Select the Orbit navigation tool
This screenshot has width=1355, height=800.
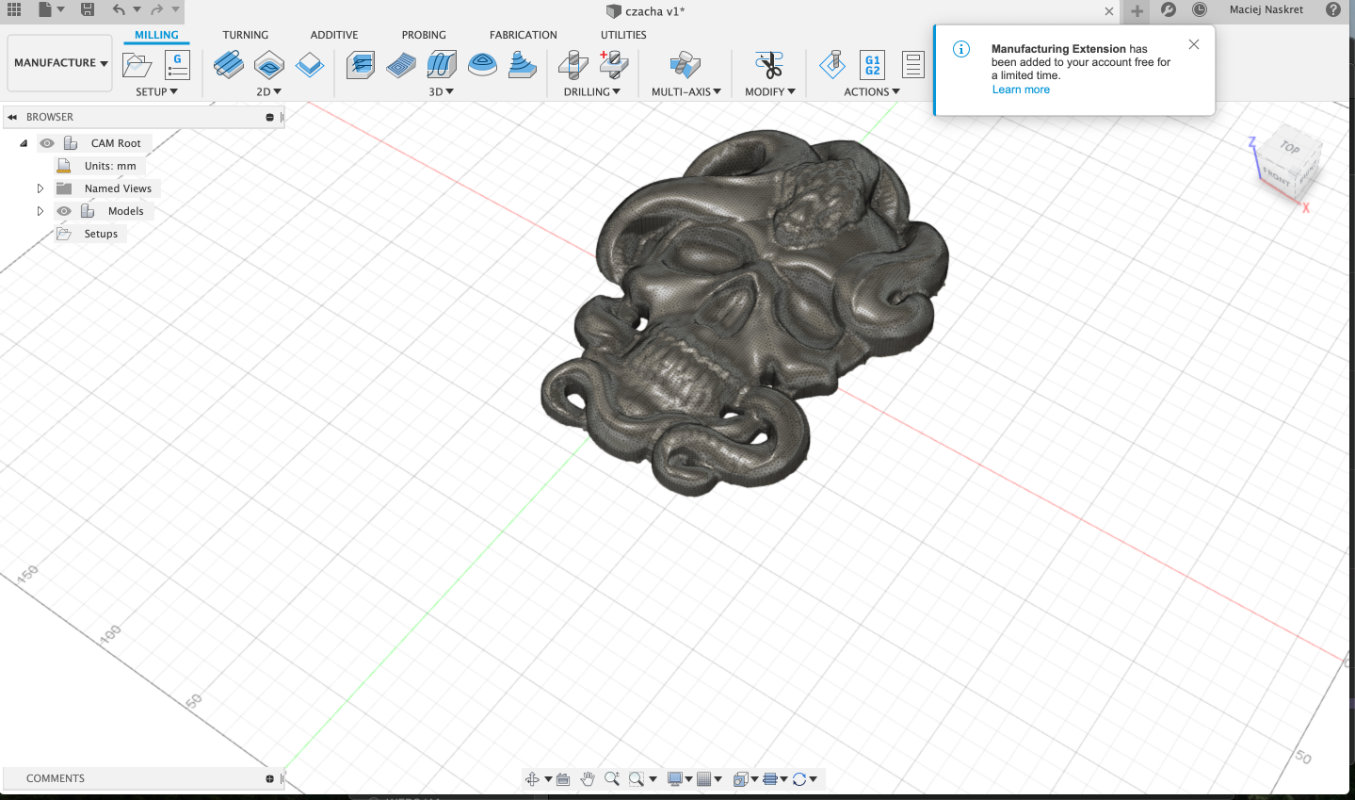pyautogui.click(x=533, y=778)
